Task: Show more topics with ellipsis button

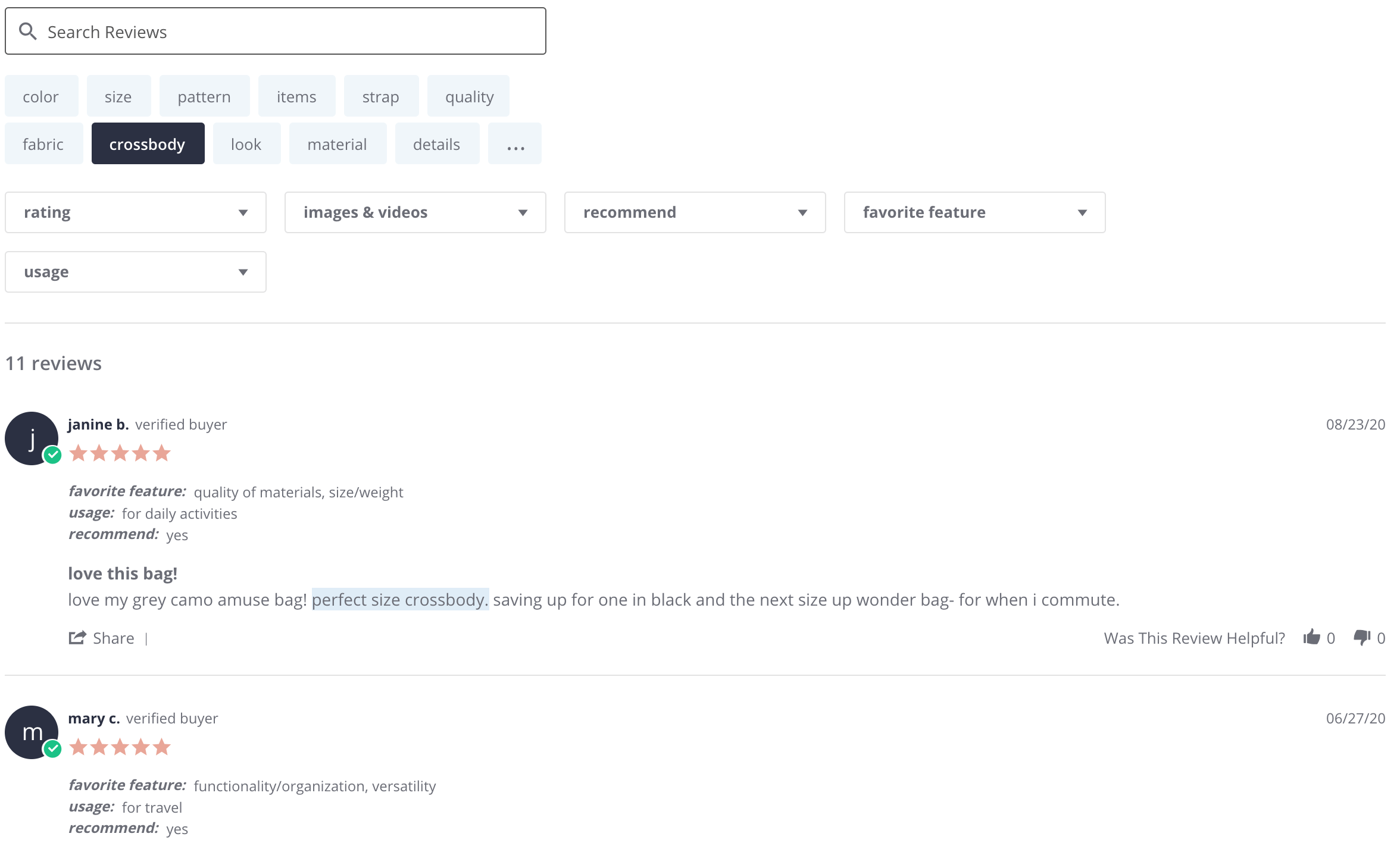Action: (x=515, y=144)
